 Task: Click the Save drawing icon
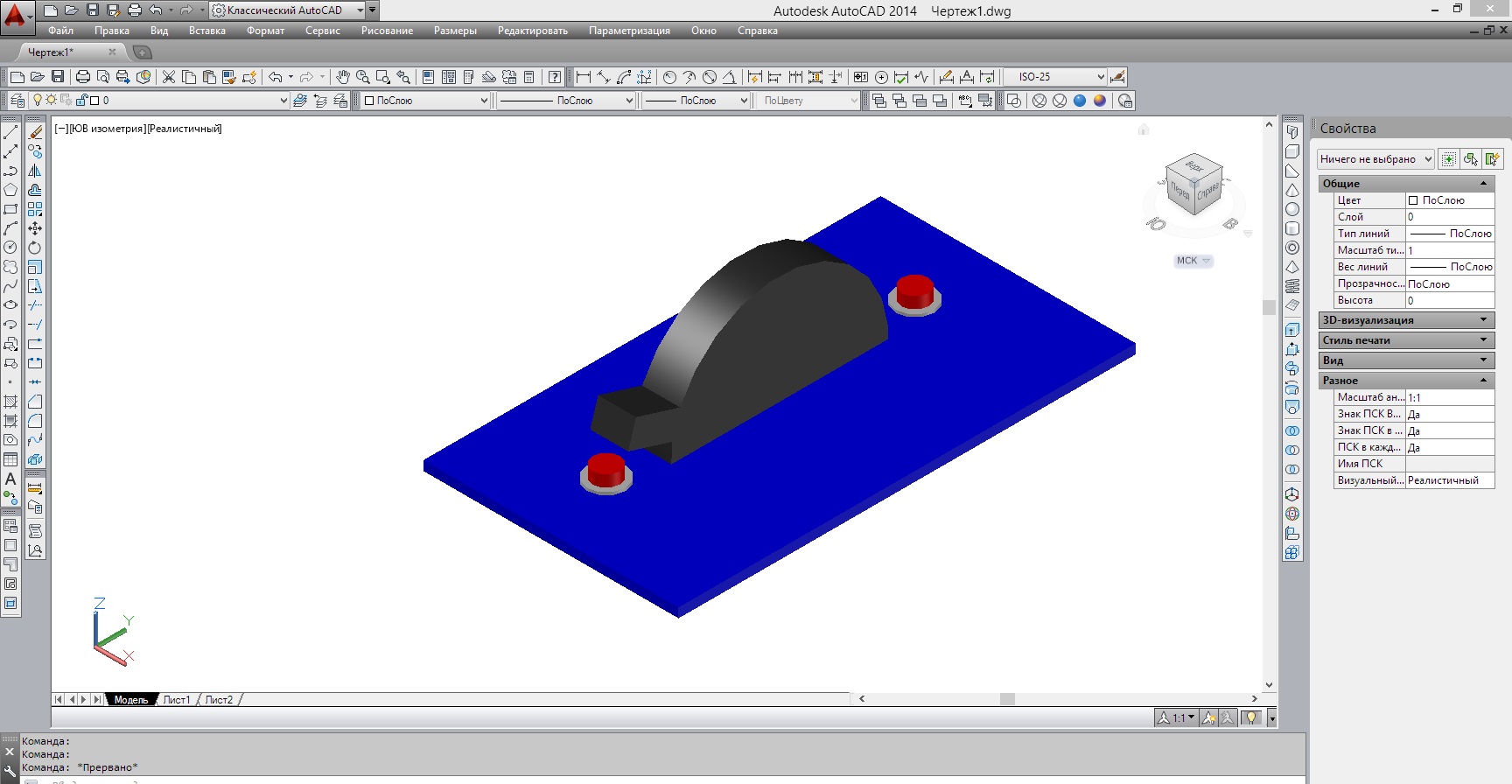(x=58, y=77)
